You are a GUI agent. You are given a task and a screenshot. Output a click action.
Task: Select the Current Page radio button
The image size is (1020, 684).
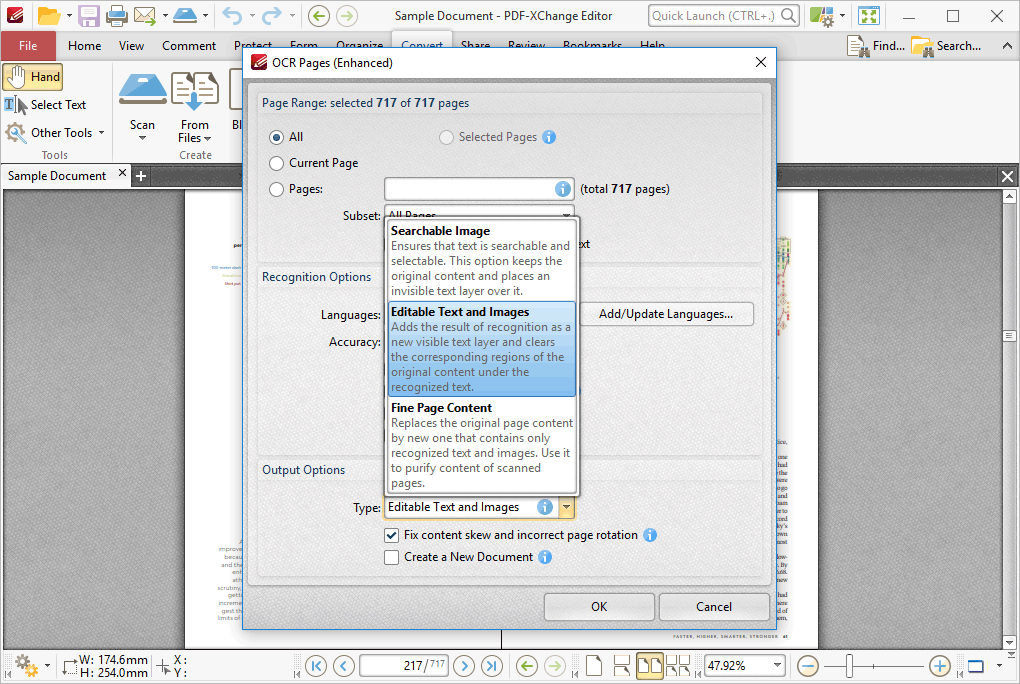click(x=276, y=163)
